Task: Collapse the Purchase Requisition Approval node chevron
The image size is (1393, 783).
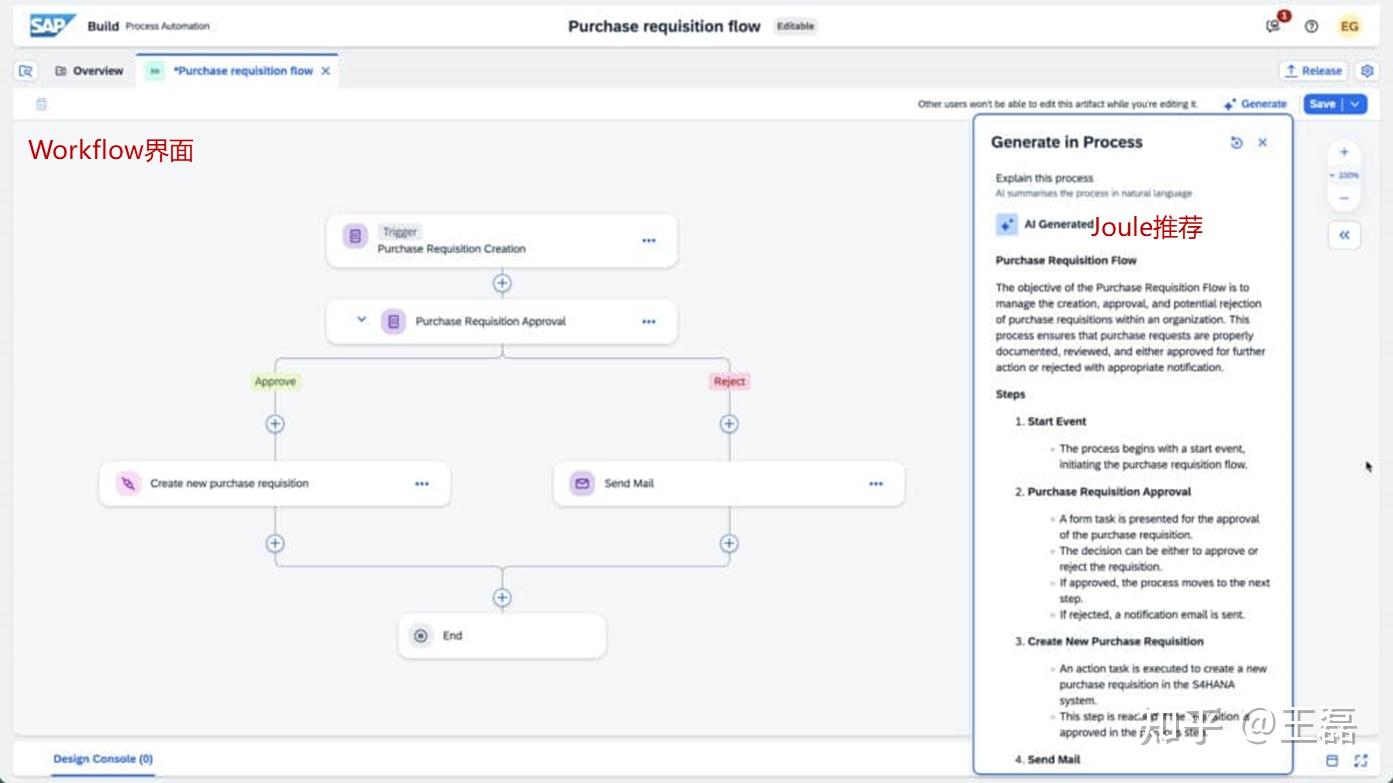Action: coord(362,320)
